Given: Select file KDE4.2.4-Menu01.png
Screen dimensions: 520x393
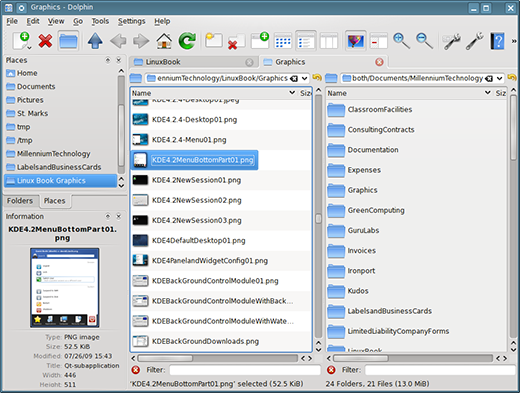Looking at the screenshot, I should [189, 140].
